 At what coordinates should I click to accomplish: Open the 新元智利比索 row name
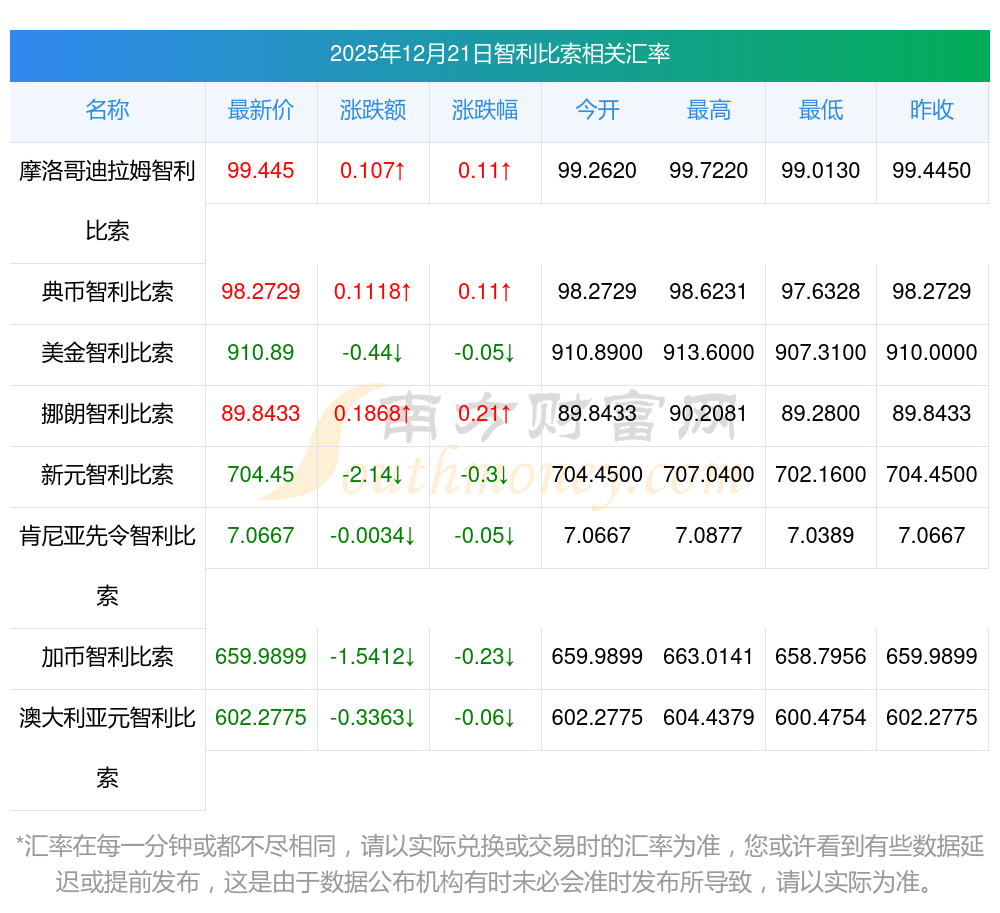click(107, 475)
